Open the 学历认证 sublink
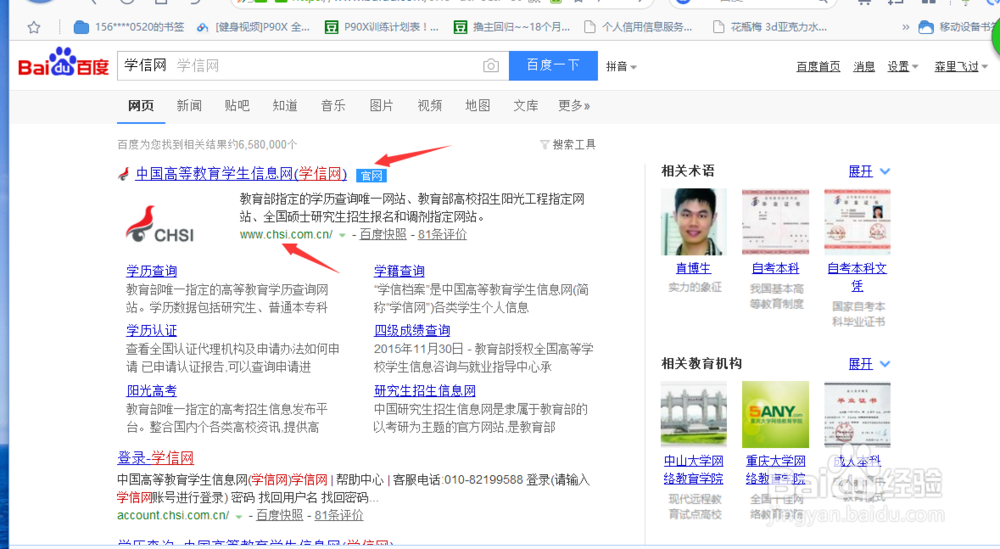Image resolution: width=1000 pixels, height=549 pixels. tap(151, 330)
